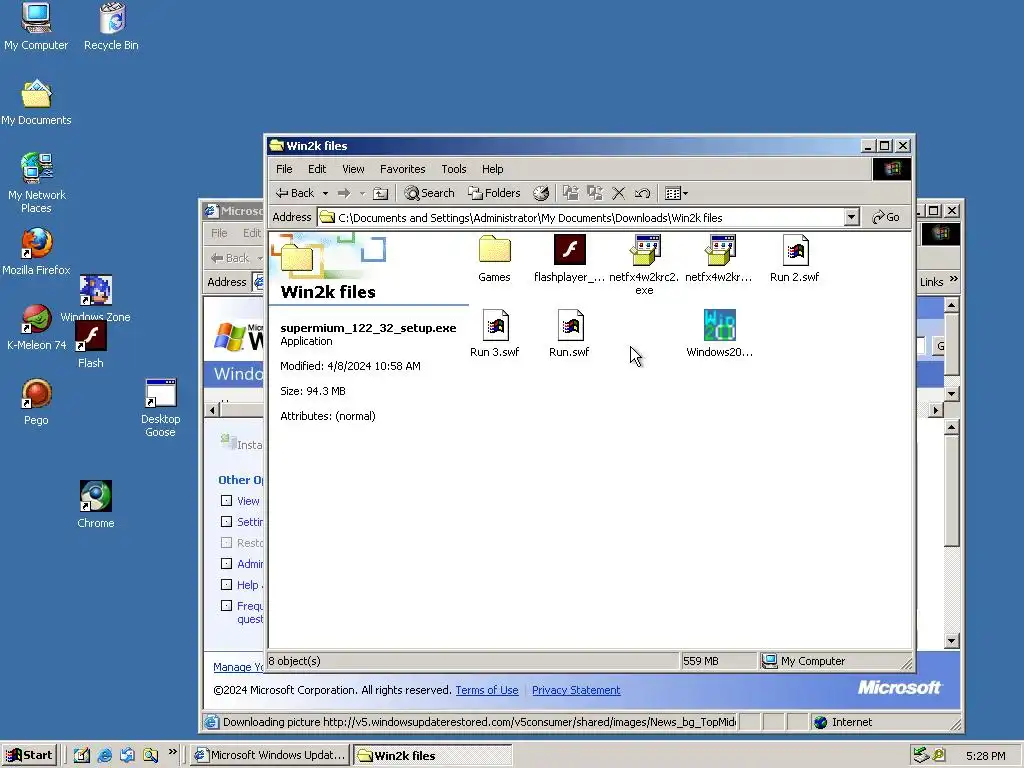Click the Start button
The width and height of the screenshot is (1024, 768).
click(29, 755)
